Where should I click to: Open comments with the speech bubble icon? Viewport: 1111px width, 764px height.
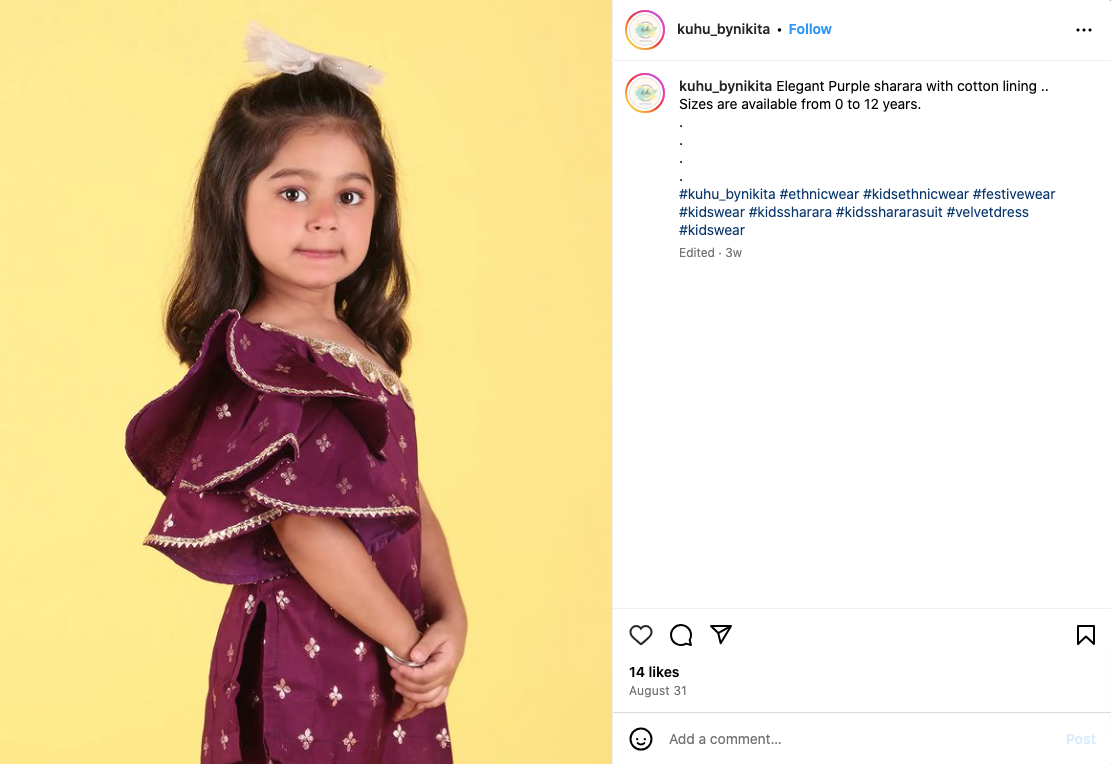(681, 635)
